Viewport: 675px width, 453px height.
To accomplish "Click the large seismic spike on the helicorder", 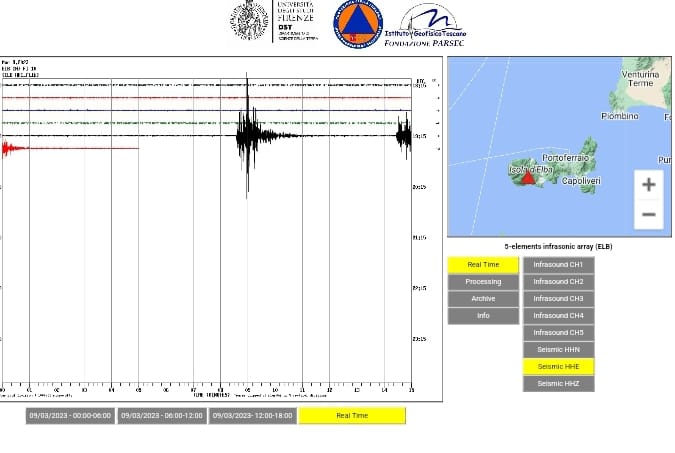I will click(247, 135).
